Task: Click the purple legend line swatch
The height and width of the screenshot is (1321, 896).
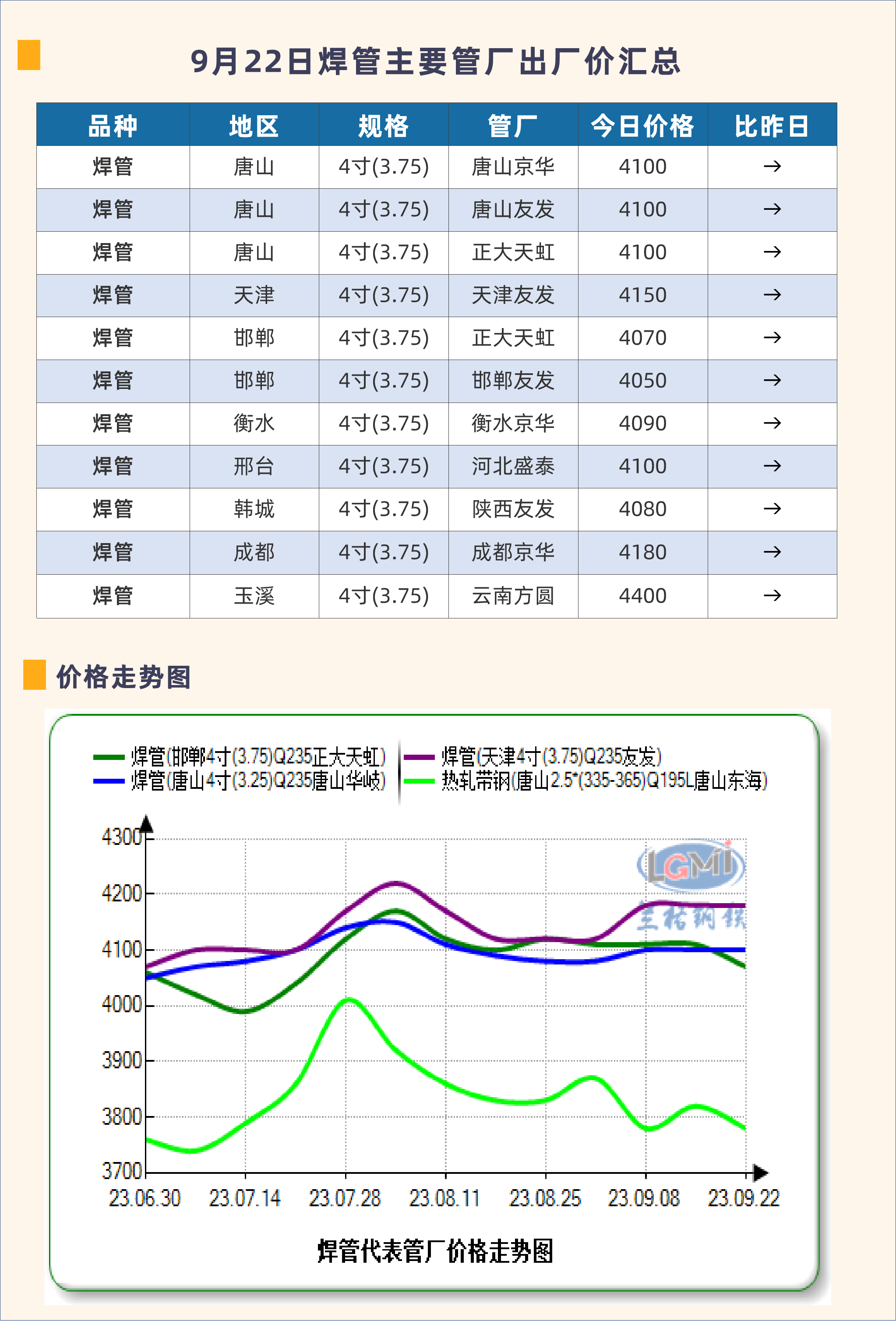Action: [419, 757]
